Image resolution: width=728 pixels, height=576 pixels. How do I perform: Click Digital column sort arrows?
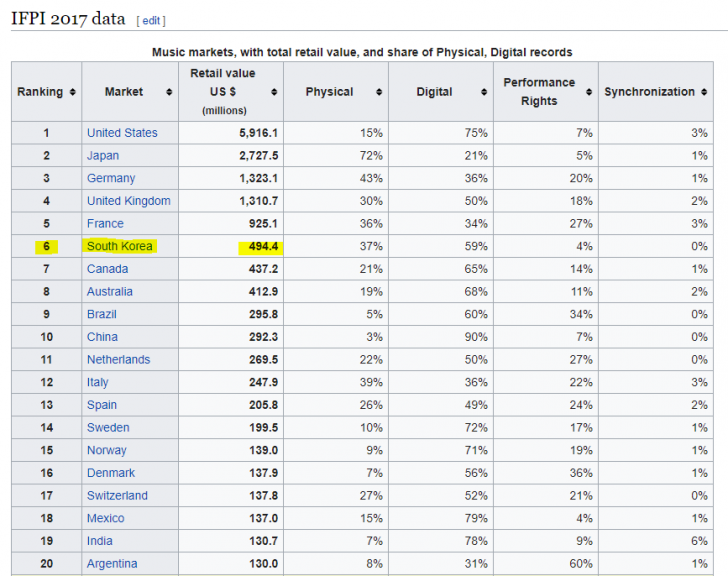(480, 92)
